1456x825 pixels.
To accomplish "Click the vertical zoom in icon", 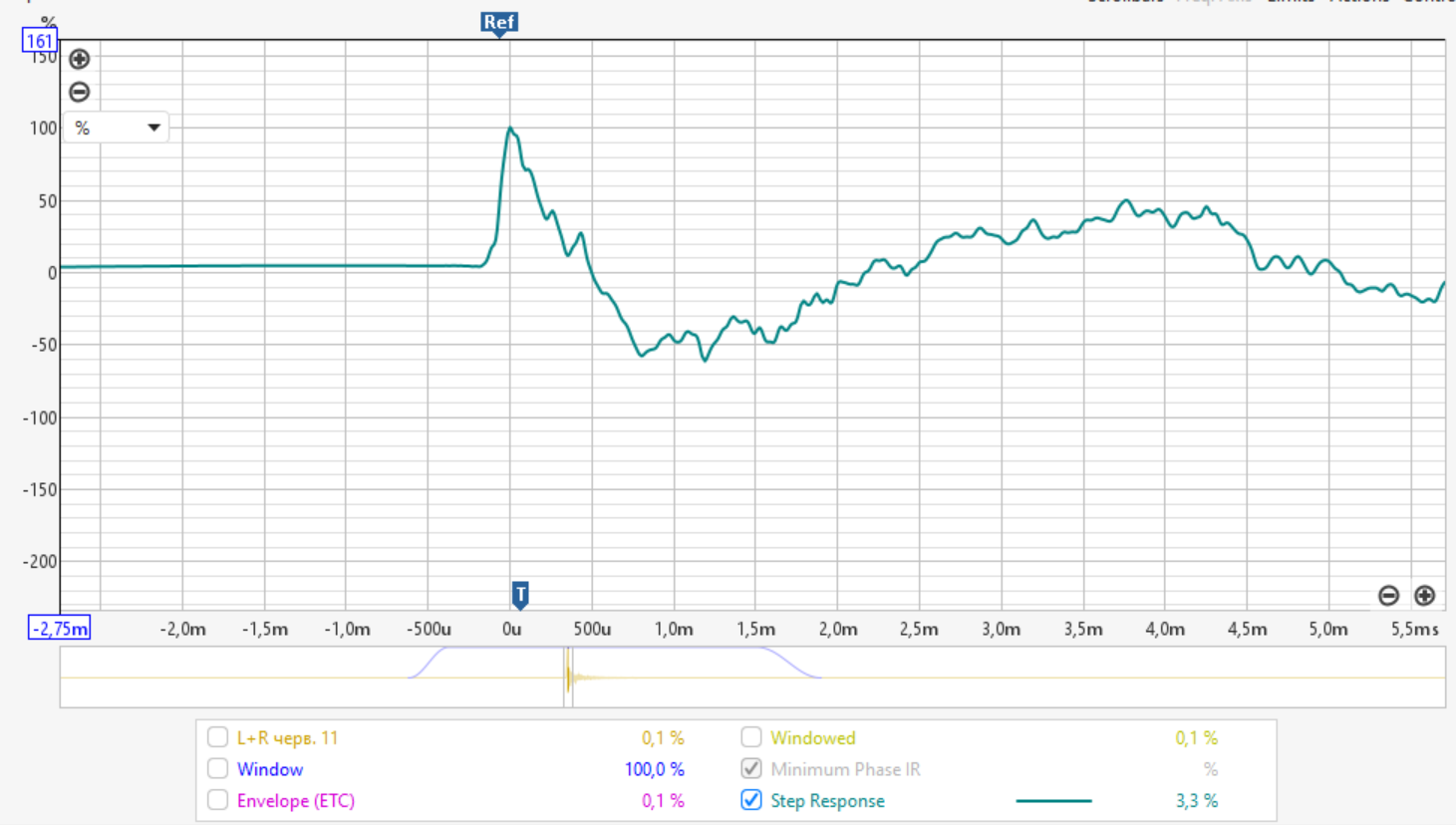I will tap(80, 59).
